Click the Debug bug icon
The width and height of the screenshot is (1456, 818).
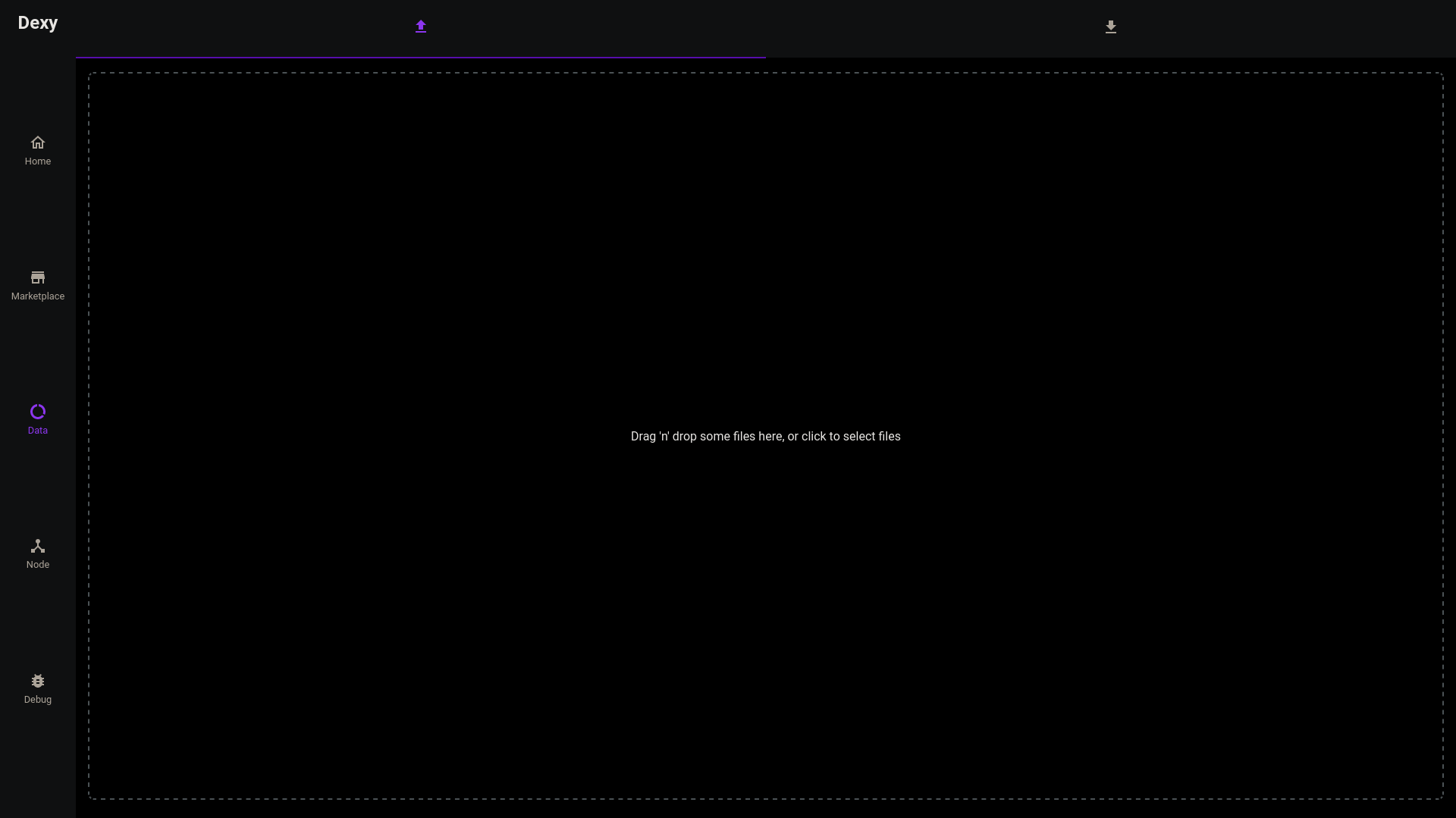37,681
